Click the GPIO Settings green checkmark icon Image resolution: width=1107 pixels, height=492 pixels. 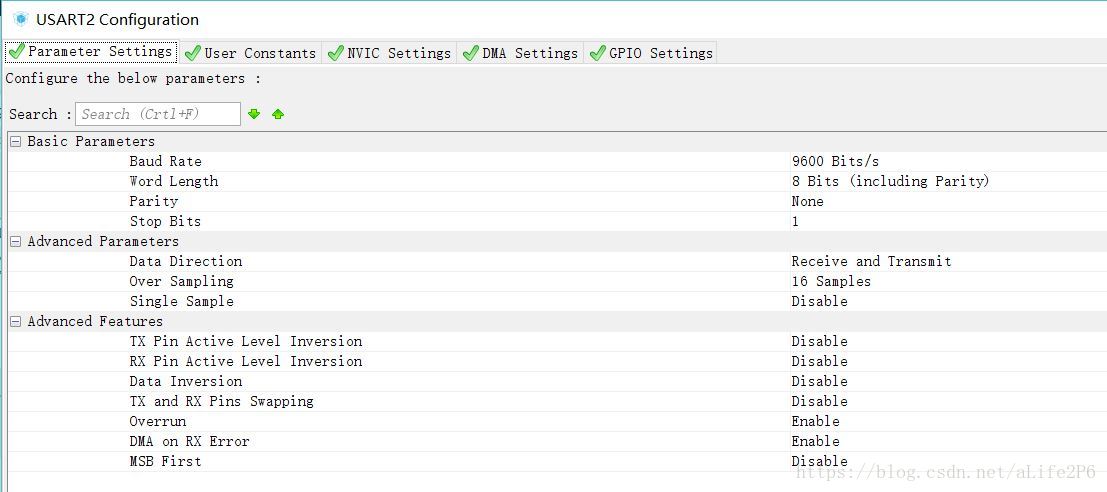point(598,53)
